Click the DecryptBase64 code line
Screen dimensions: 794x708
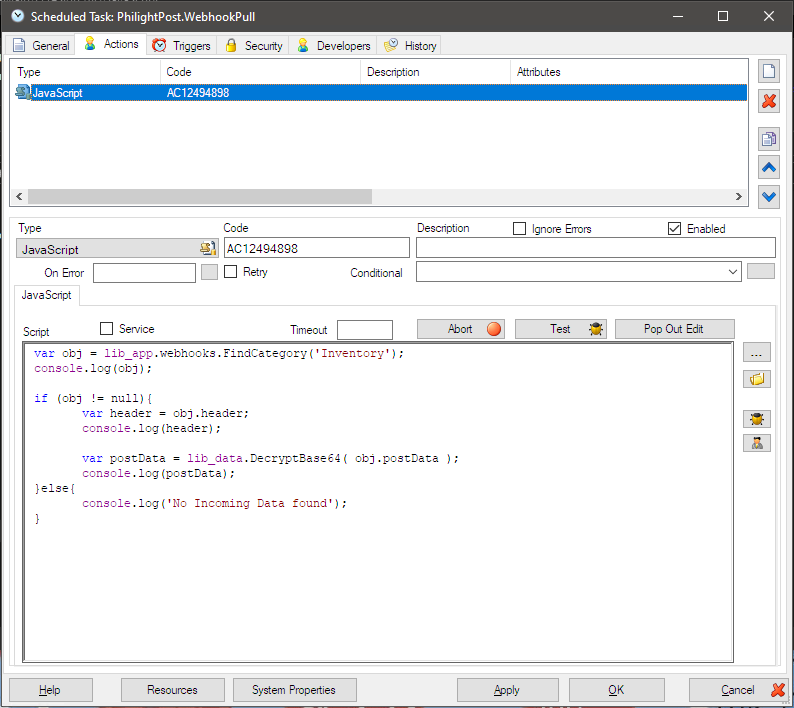(x=270, y=458)
